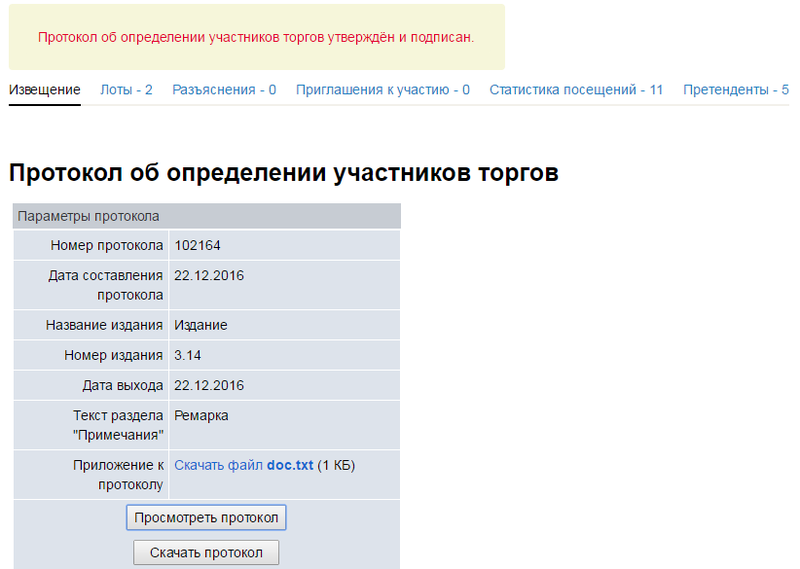Click the Приложение к протоколу label
The width and height of the screenshot is (800, 569).
pos(118,475)
